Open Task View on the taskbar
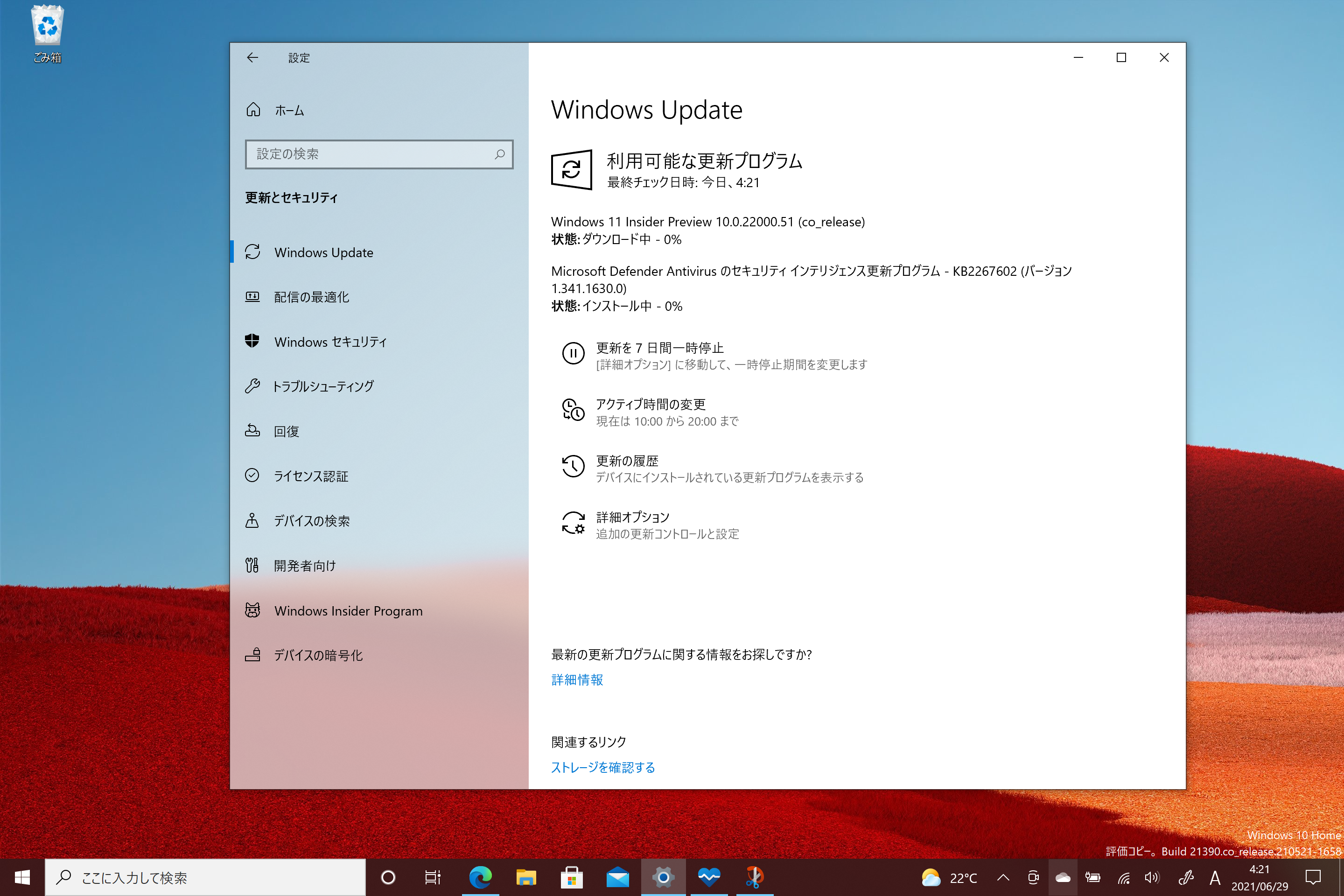Viewport: 1344px width, 896px height. 433,877
